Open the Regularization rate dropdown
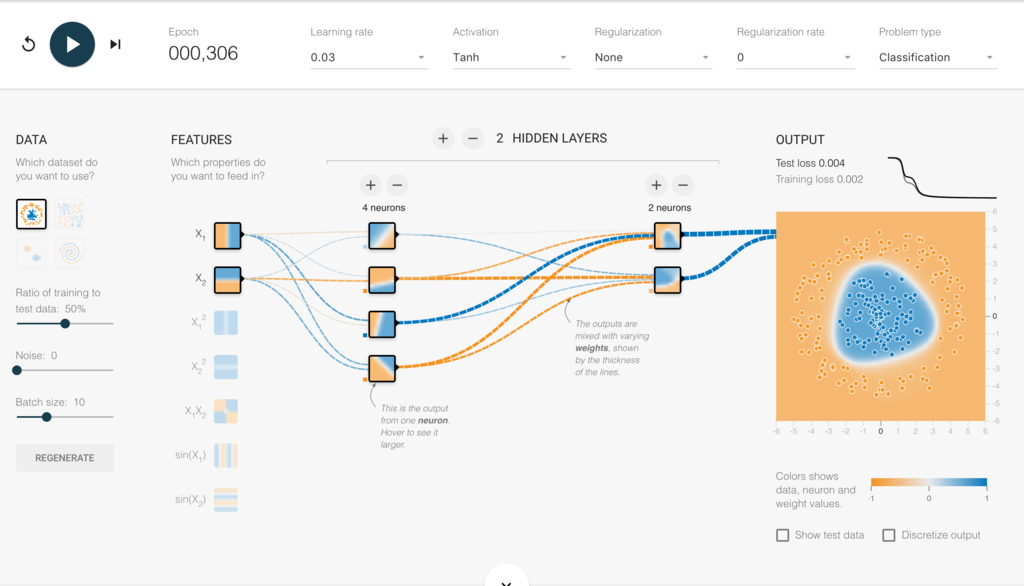The height and width of the screenshot is (586, 1024). tap(795, 57)
